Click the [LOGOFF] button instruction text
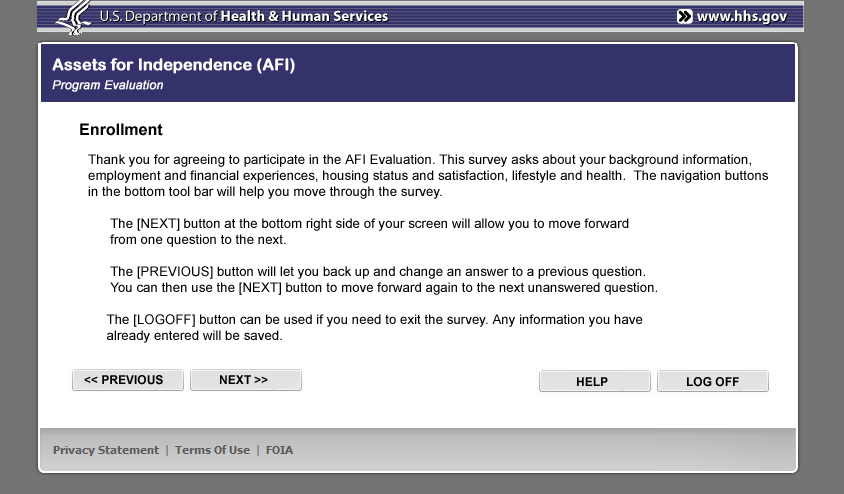 pos(374,328)
